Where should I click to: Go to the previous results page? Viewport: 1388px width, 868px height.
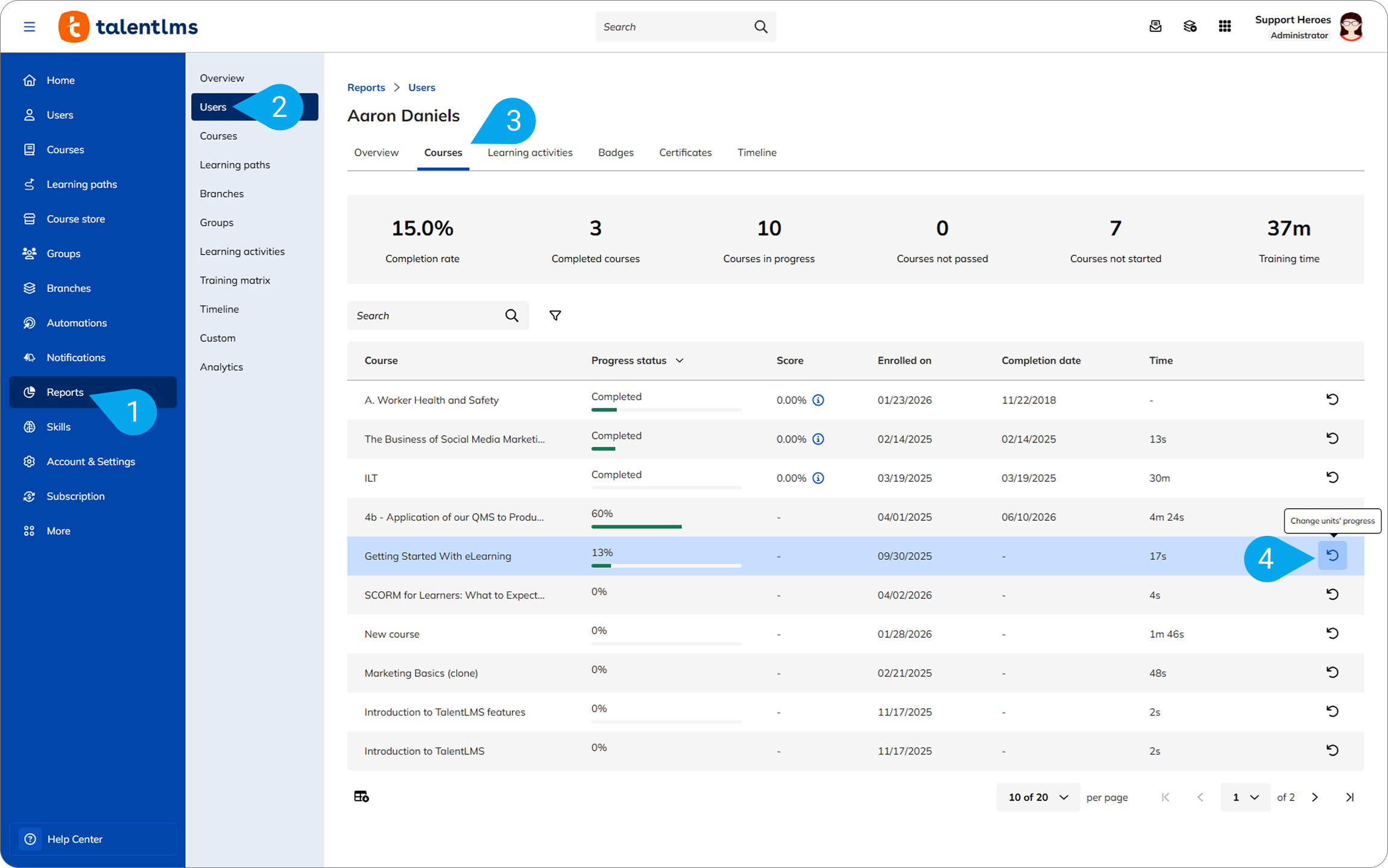(1200, 797)
